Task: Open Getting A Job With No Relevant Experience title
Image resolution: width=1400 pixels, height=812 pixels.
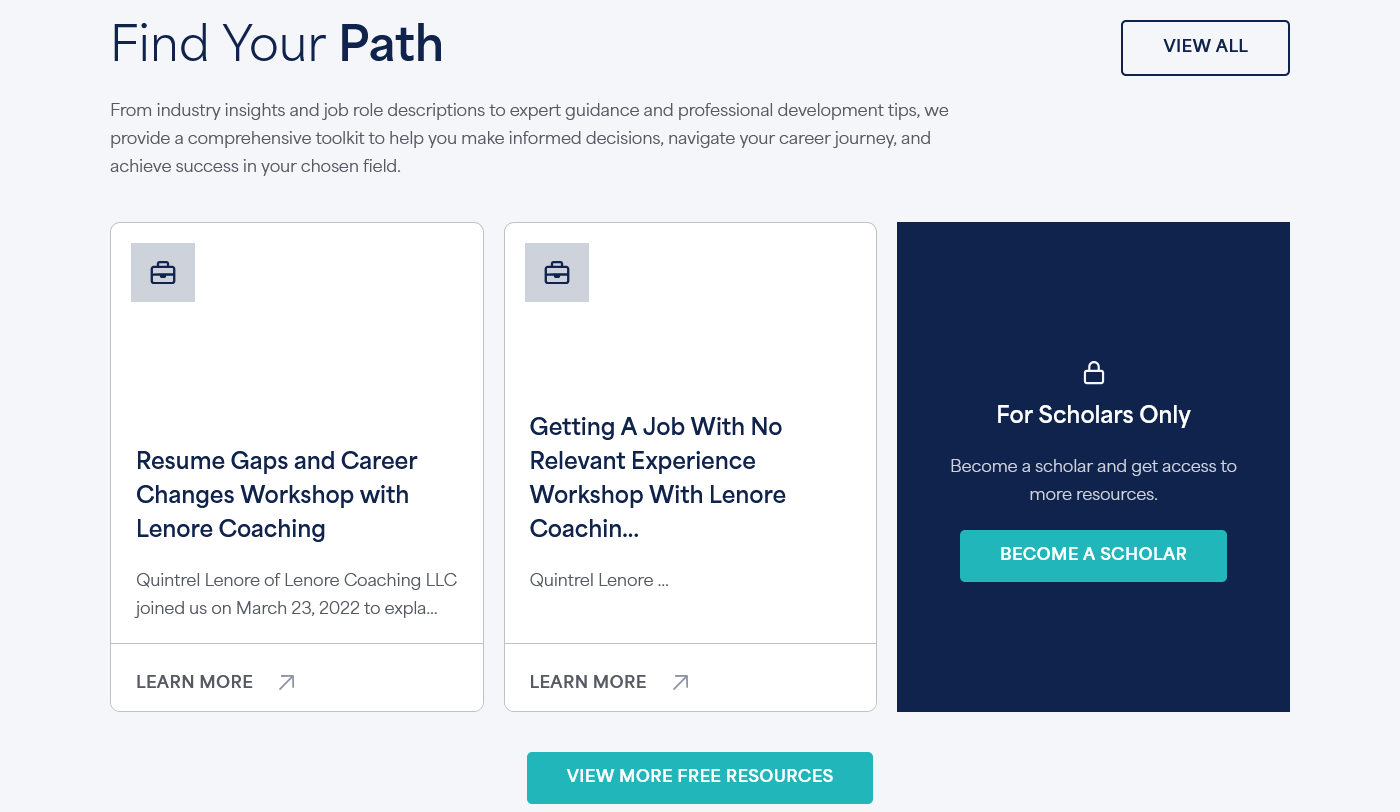Action: coord(657,477)
